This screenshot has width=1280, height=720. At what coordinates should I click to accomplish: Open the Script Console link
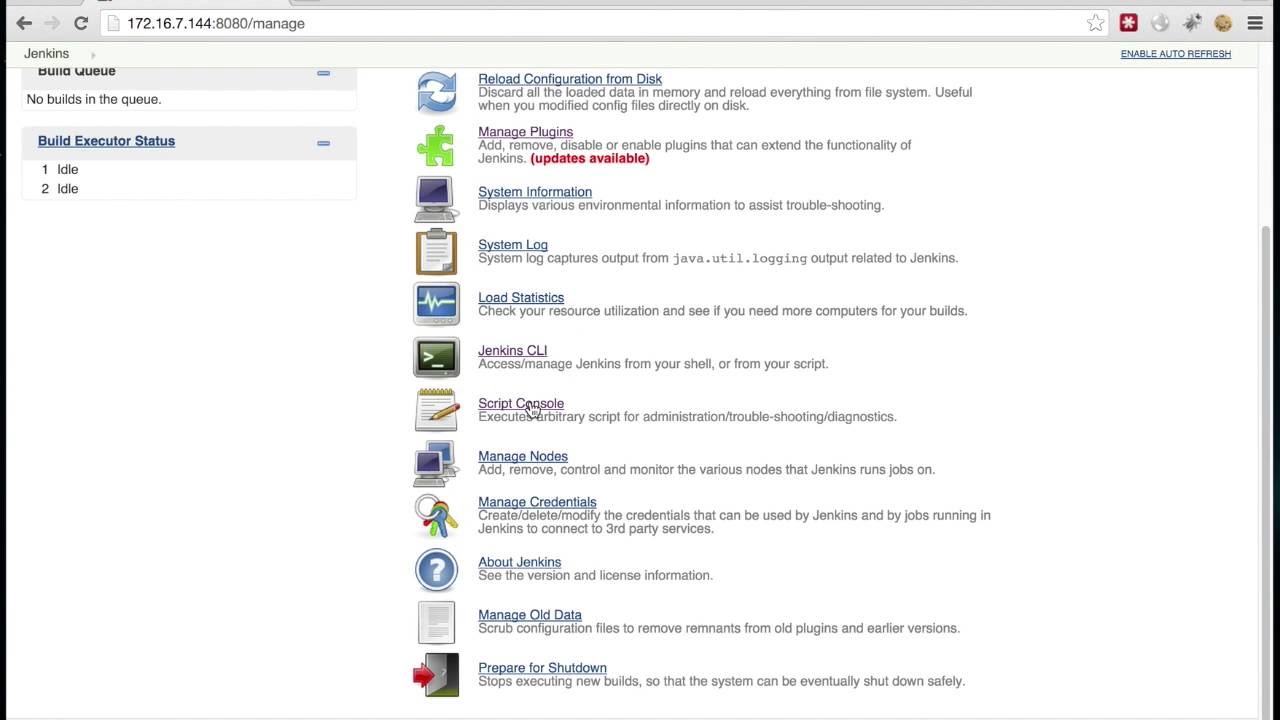click(x=521, y=404)
